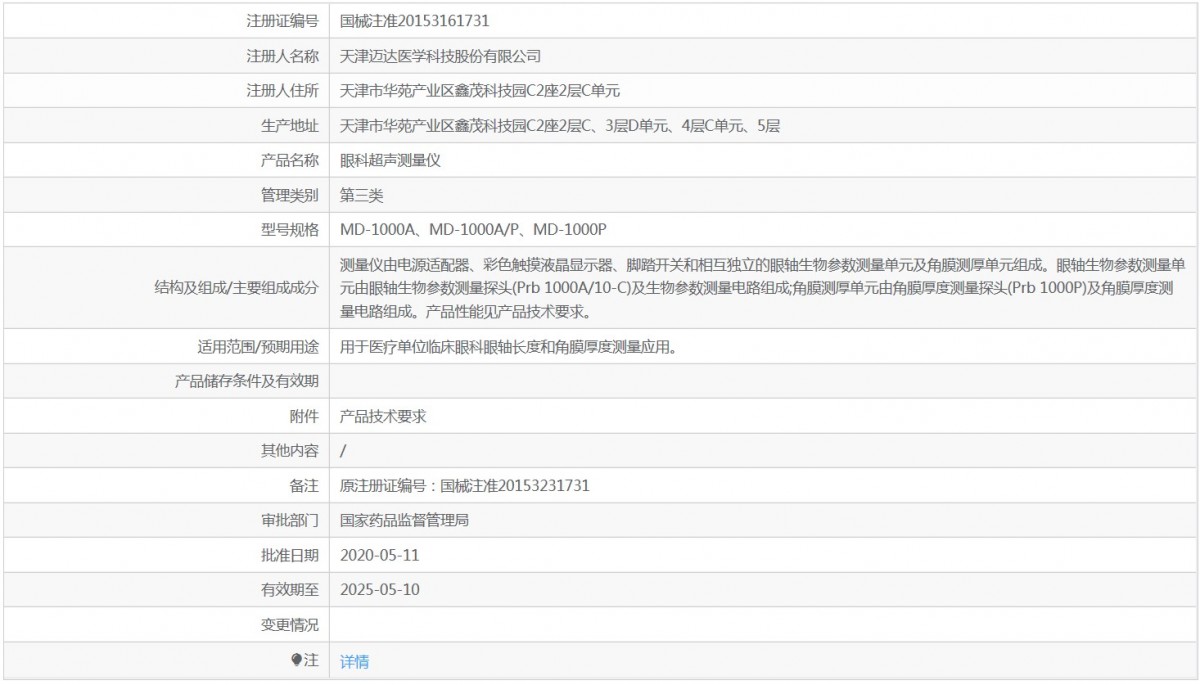Viewport: 1200px width, 685px height.
Task: Click the 审批部门 label
Action: (x=290, y=521)
